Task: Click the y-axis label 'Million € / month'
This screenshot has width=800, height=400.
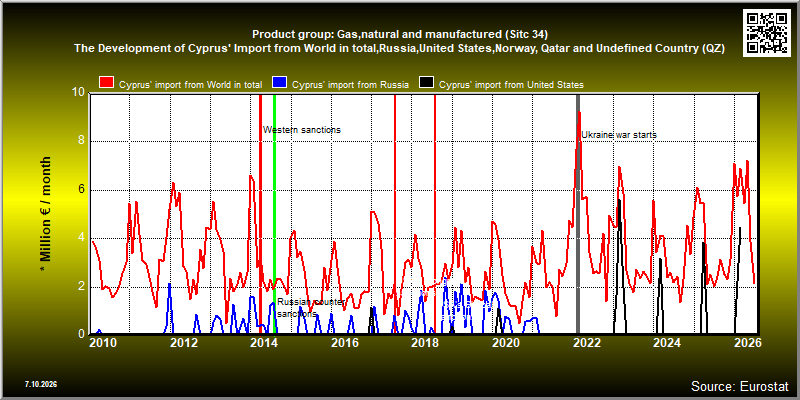Action: click(x=46, y=215)
